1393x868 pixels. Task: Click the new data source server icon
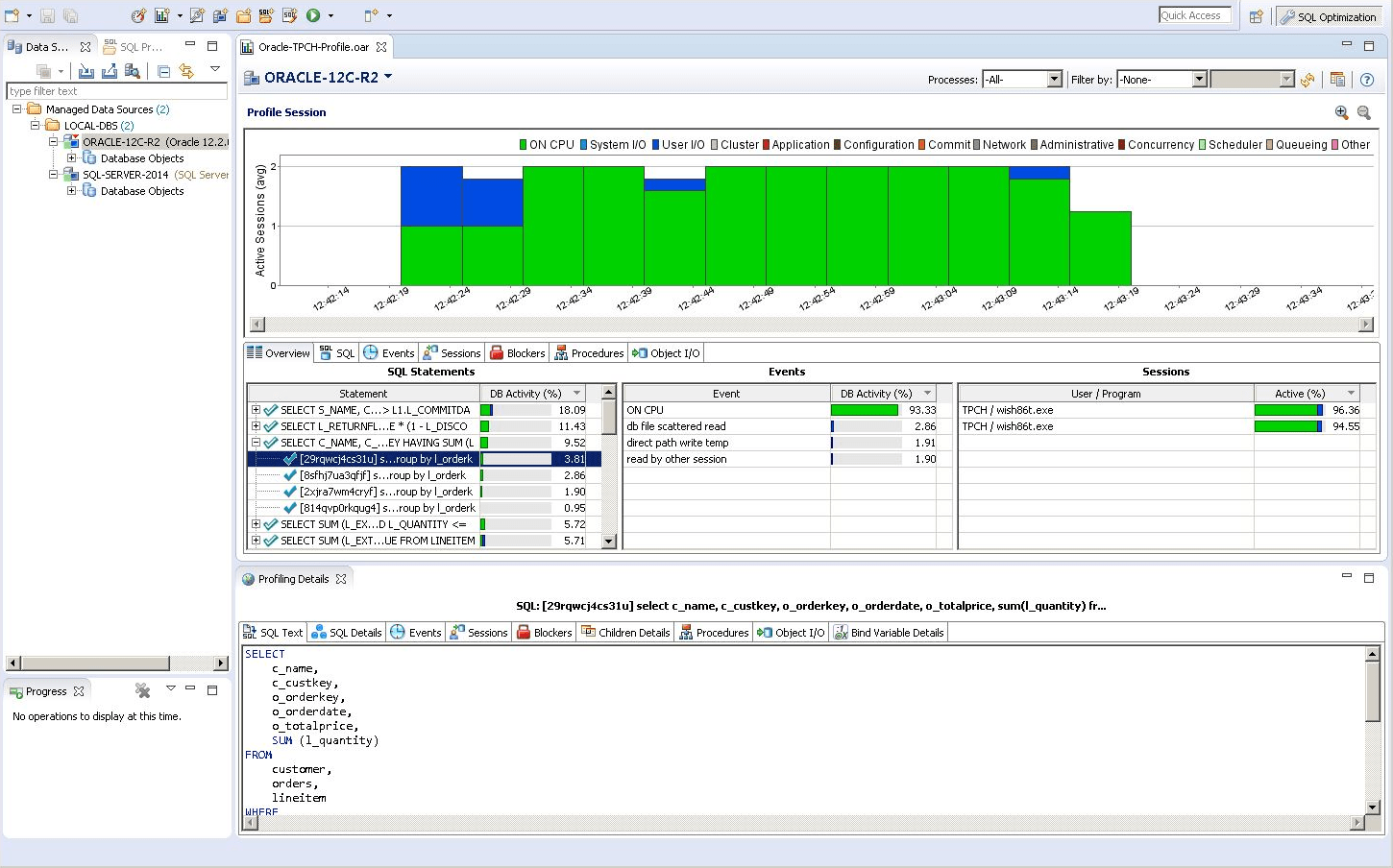(220, 15)
